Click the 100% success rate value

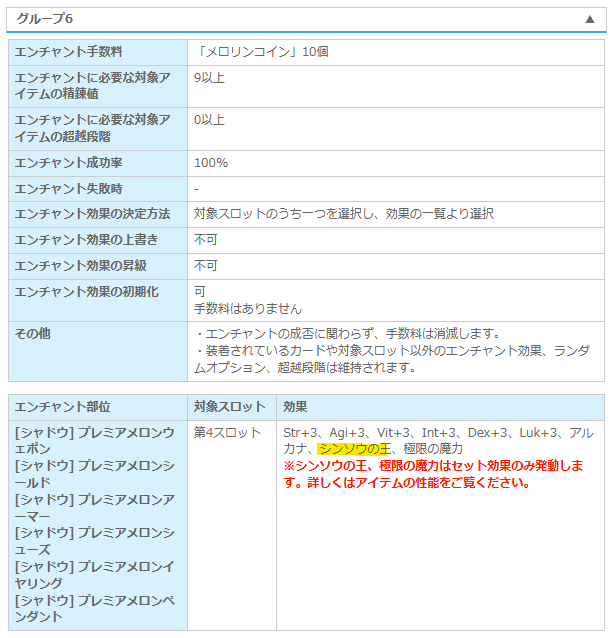point(211,163)
